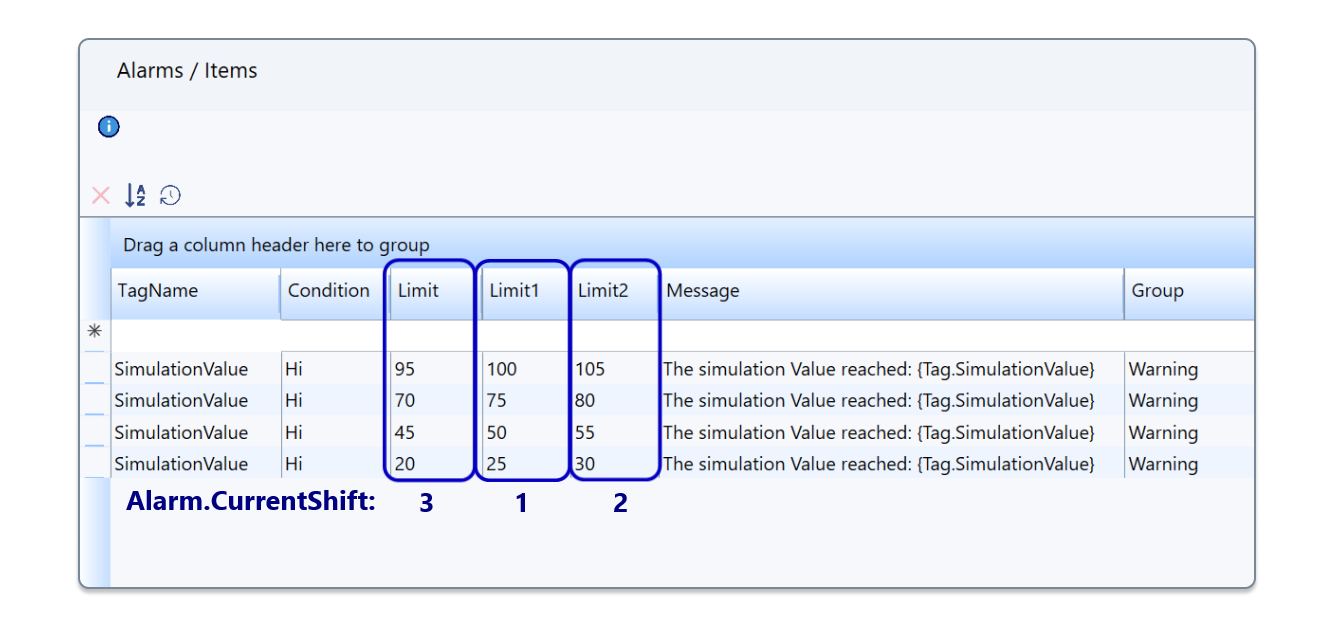Image resolution: width=1334 pixels, height=627 pixels.
Task: Click the new row asterisk marker
Action: pos(95,332)
